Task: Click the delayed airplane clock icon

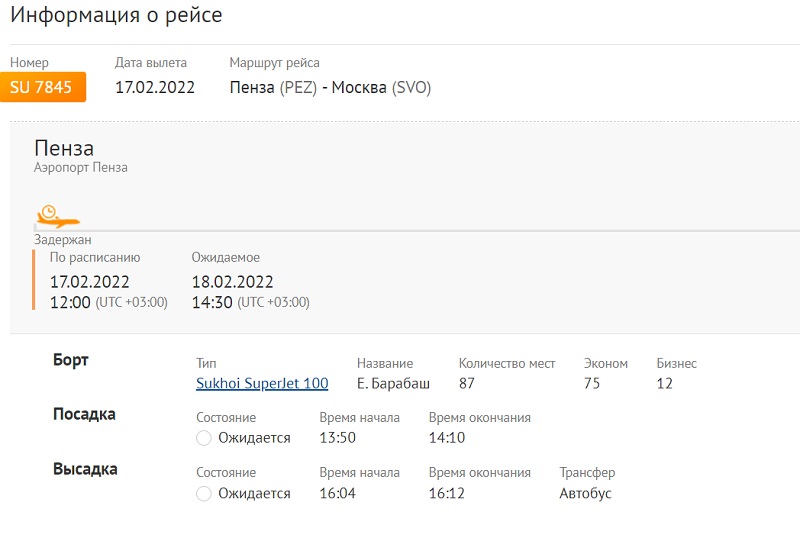Action: coord(56,215)
